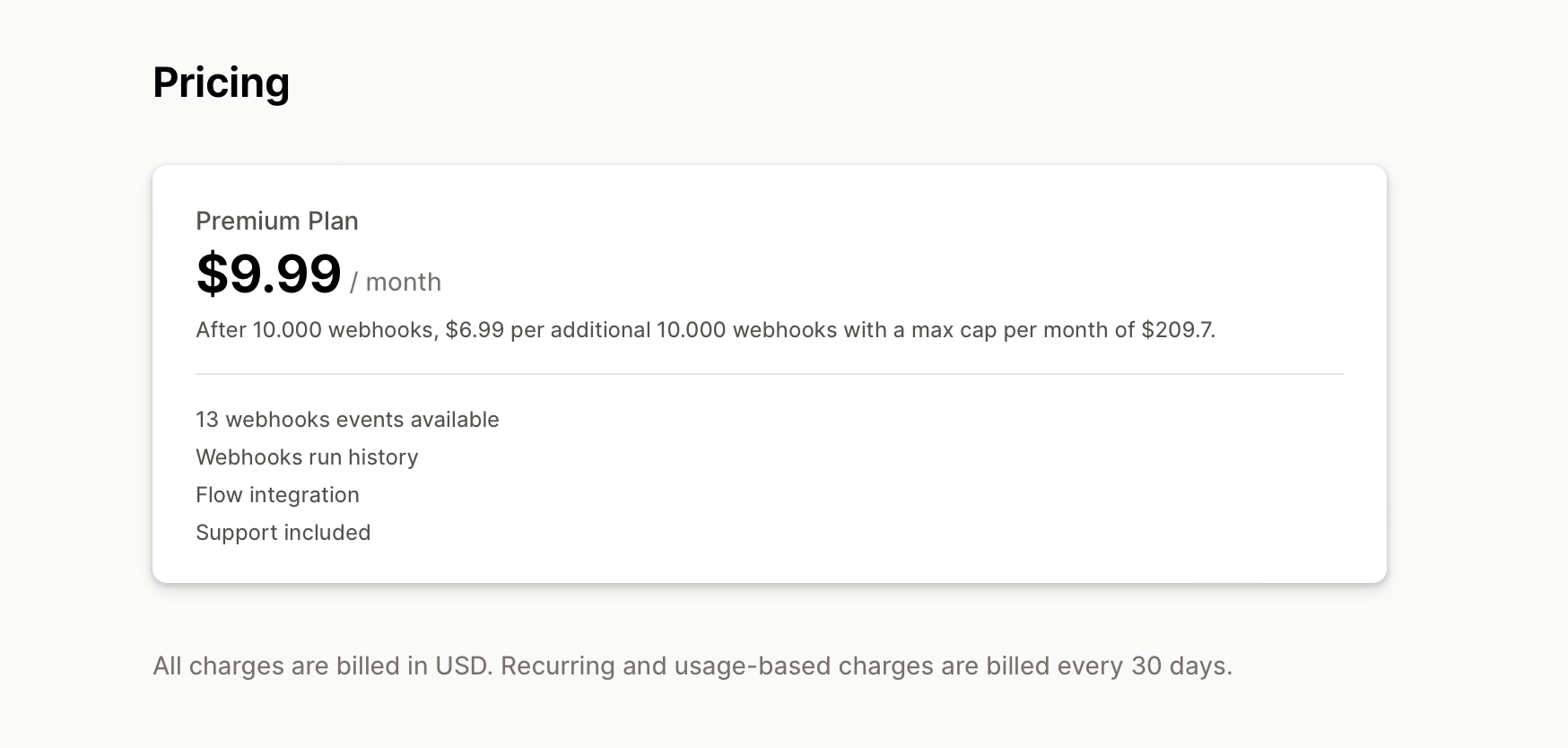This screenshot has width=1568, height=748.
Task: Select the Premium Plan label
Action: click(276, 221)
